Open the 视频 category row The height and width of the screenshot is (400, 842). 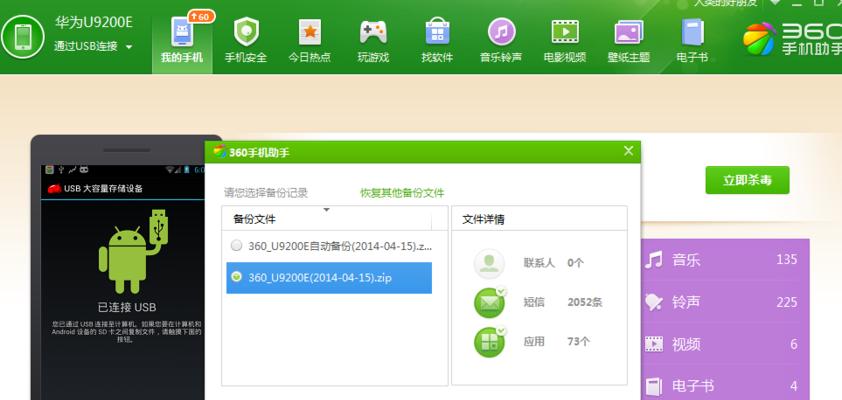725,344
